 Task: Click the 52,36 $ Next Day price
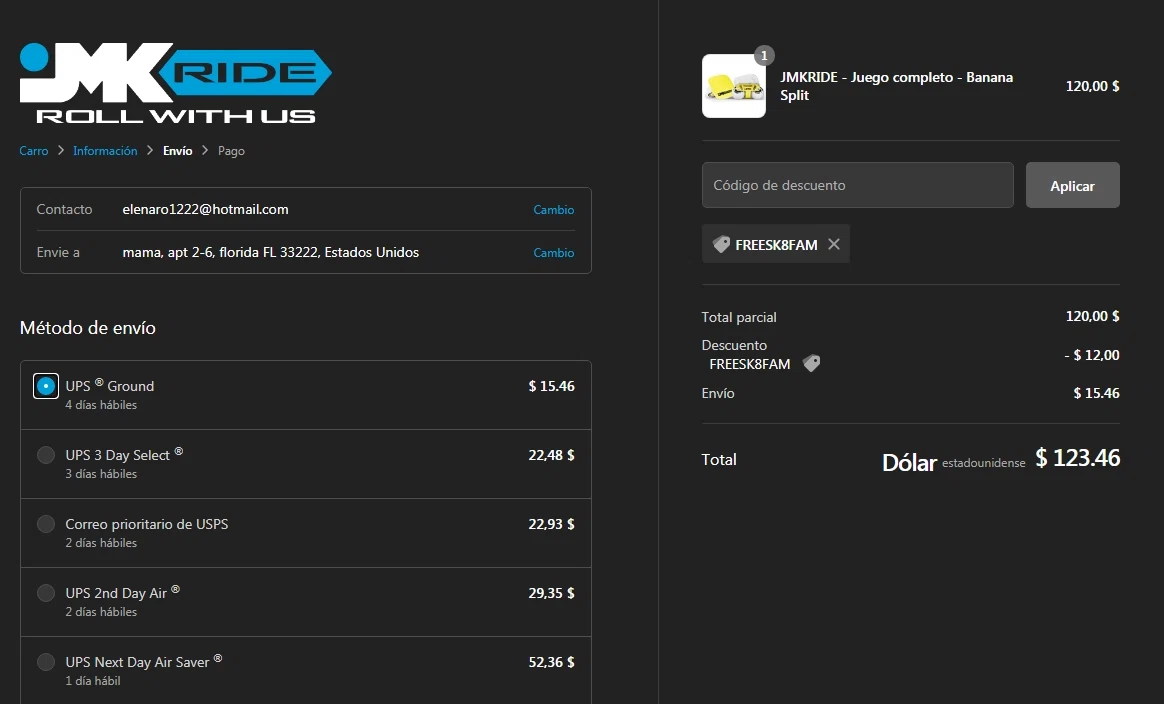[552, 662]
